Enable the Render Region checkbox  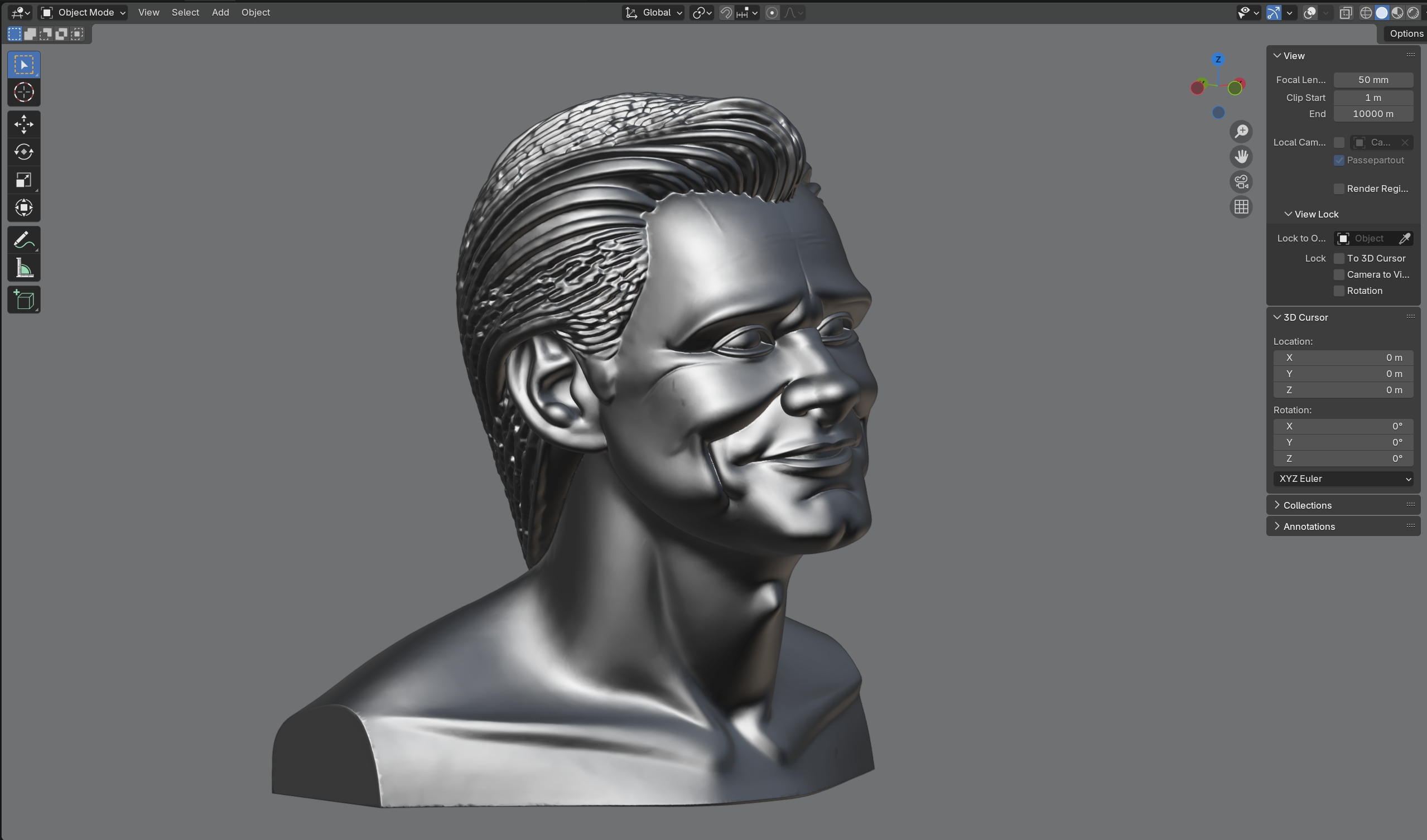pyautogui.click(x=1339, y=189)
